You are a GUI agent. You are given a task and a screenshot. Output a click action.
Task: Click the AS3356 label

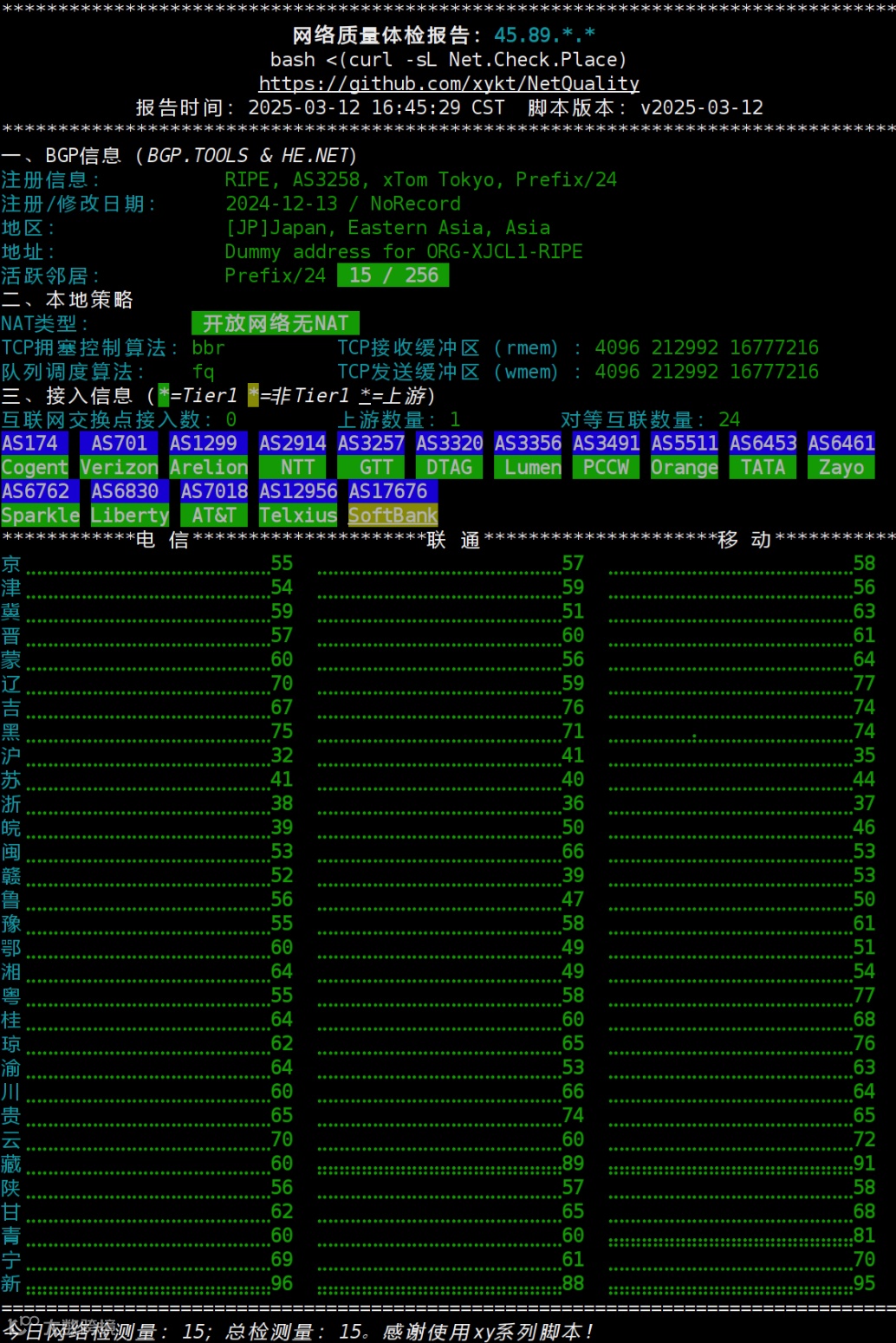(x=528, y=444)
